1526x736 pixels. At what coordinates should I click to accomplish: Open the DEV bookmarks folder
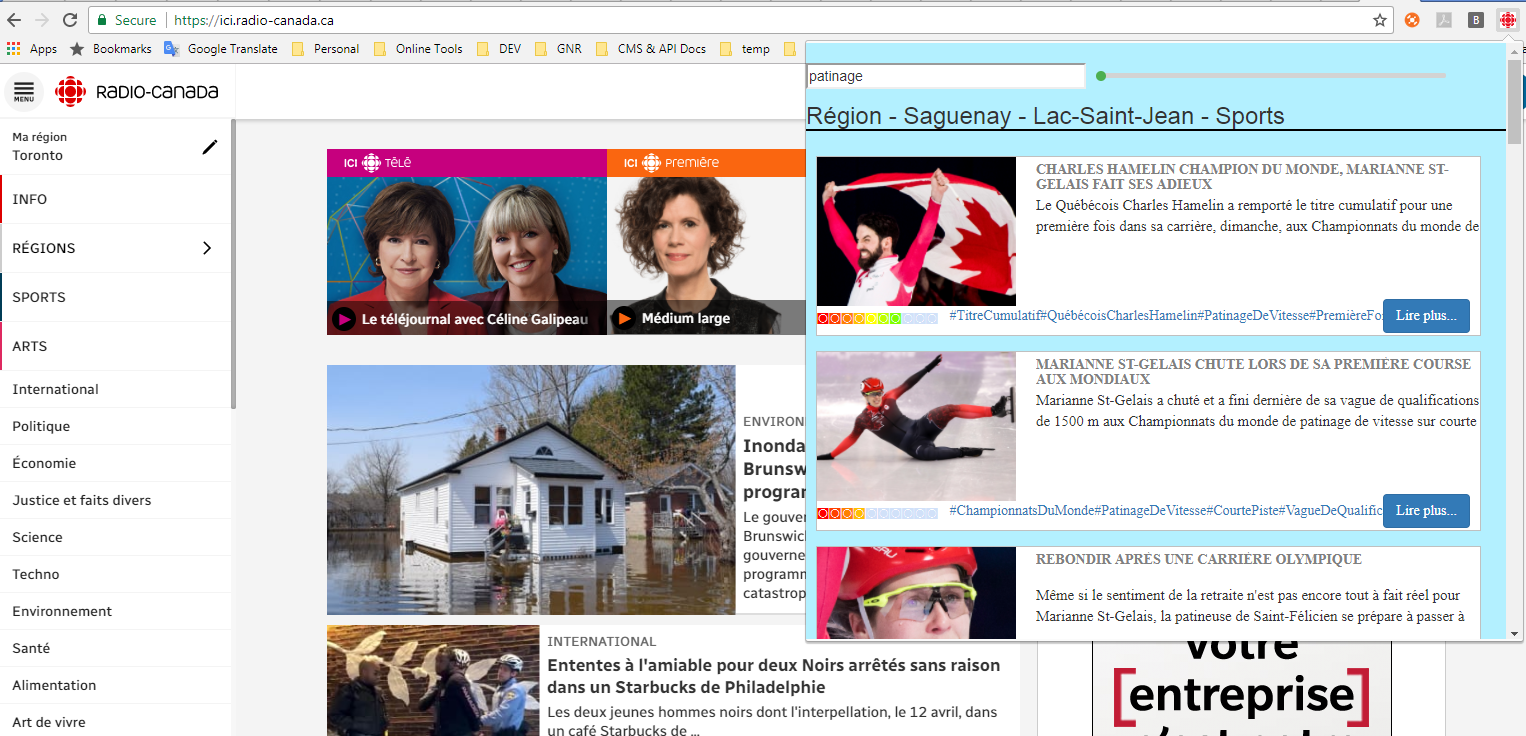click(499, 49)
